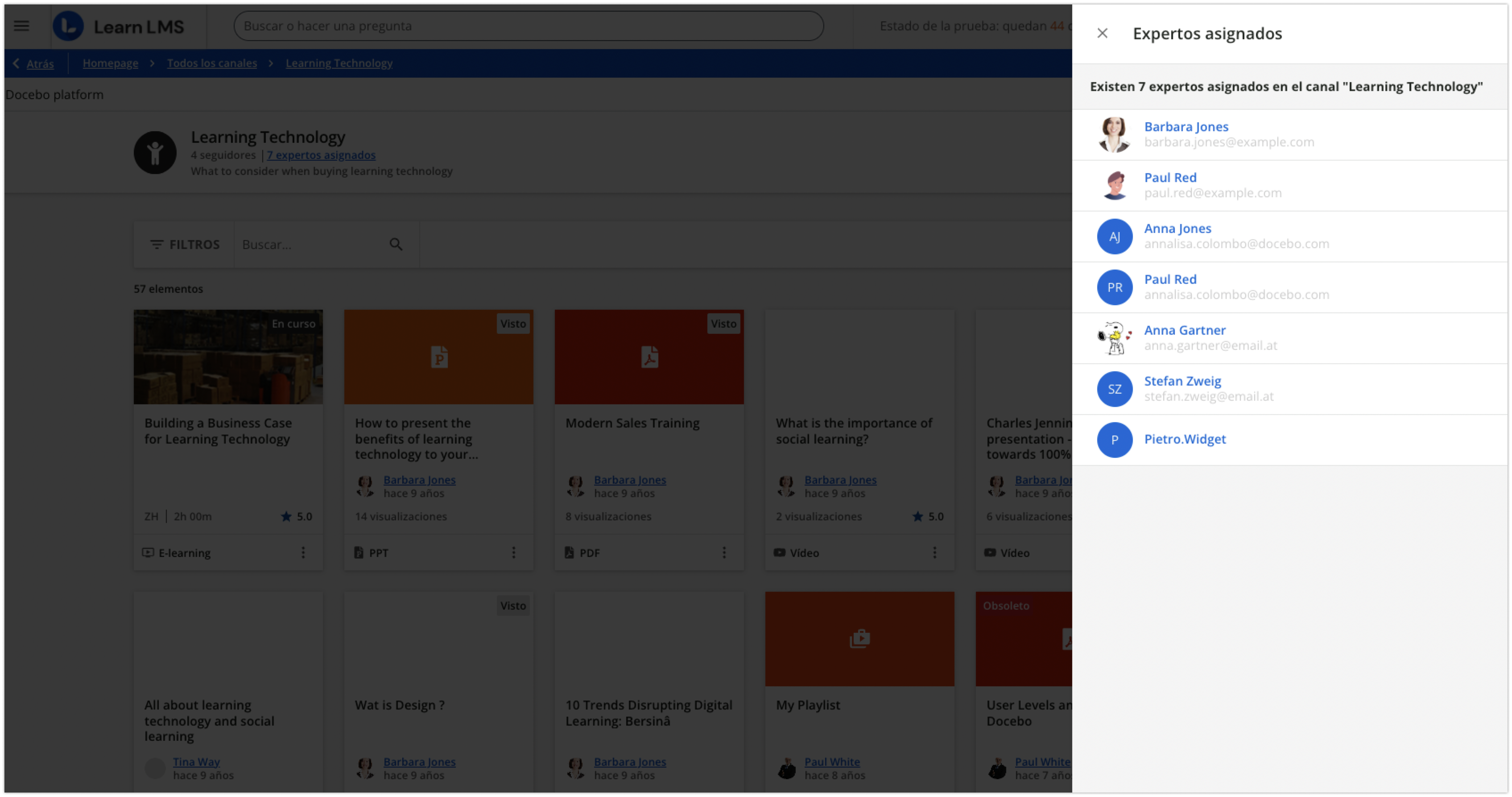Open FILTROS filter options
This screenshot has width=1512, height=797.
click(185, 245)
